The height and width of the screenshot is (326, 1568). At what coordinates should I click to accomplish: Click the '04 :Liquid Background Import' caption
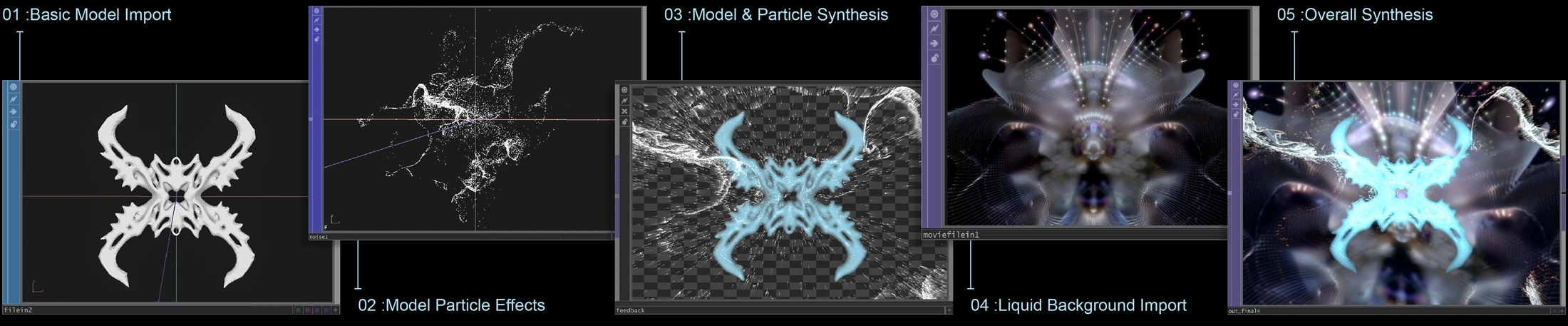click(1078, 305)
